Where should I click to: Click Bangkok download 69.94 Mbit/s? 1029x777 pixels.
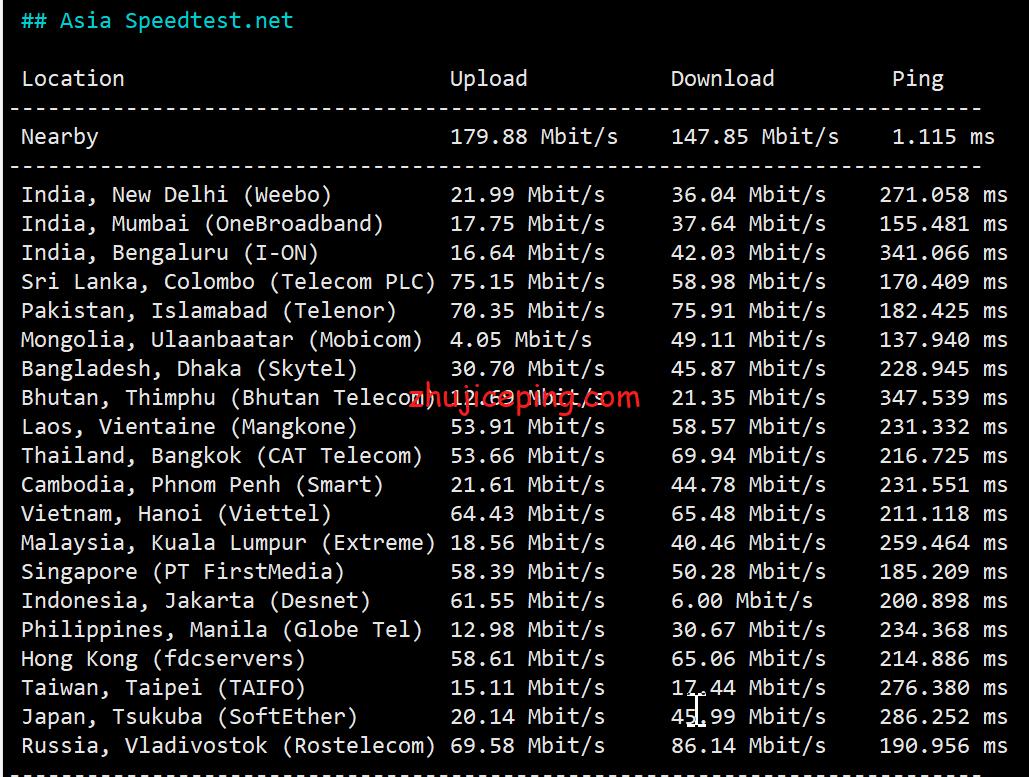click(748, 455)
